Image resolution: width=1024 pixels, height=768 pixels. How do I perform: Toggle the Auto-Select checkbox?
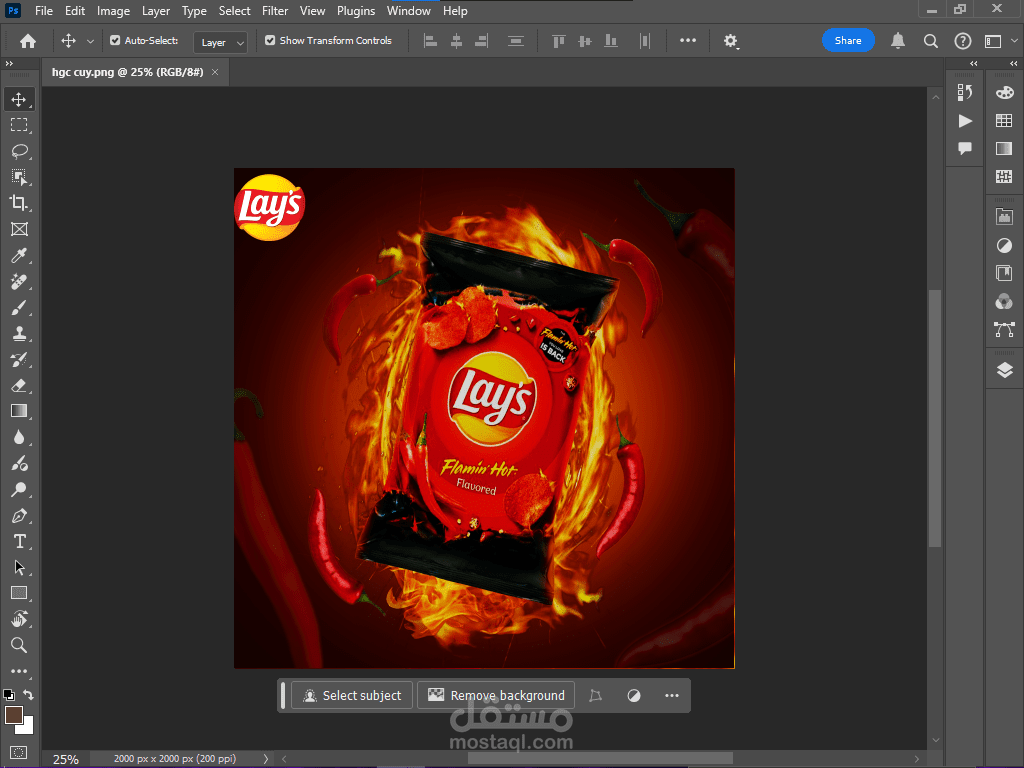(115, 40)
